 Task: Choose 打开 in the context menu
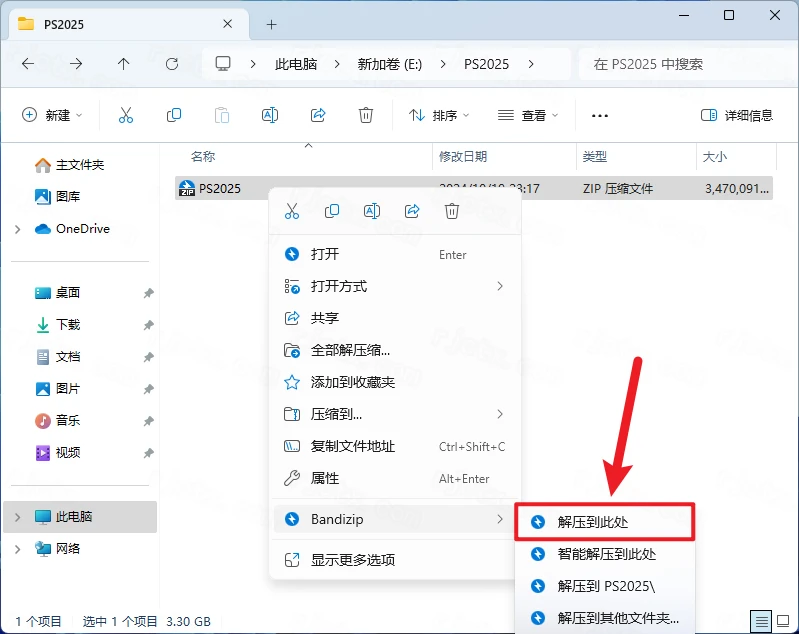[x=395, y=254]
